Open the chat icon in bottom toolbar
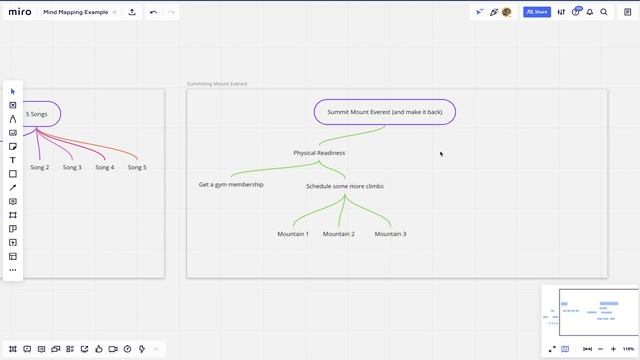This screenshot has height=360, width=640. [x=56, y=349]
